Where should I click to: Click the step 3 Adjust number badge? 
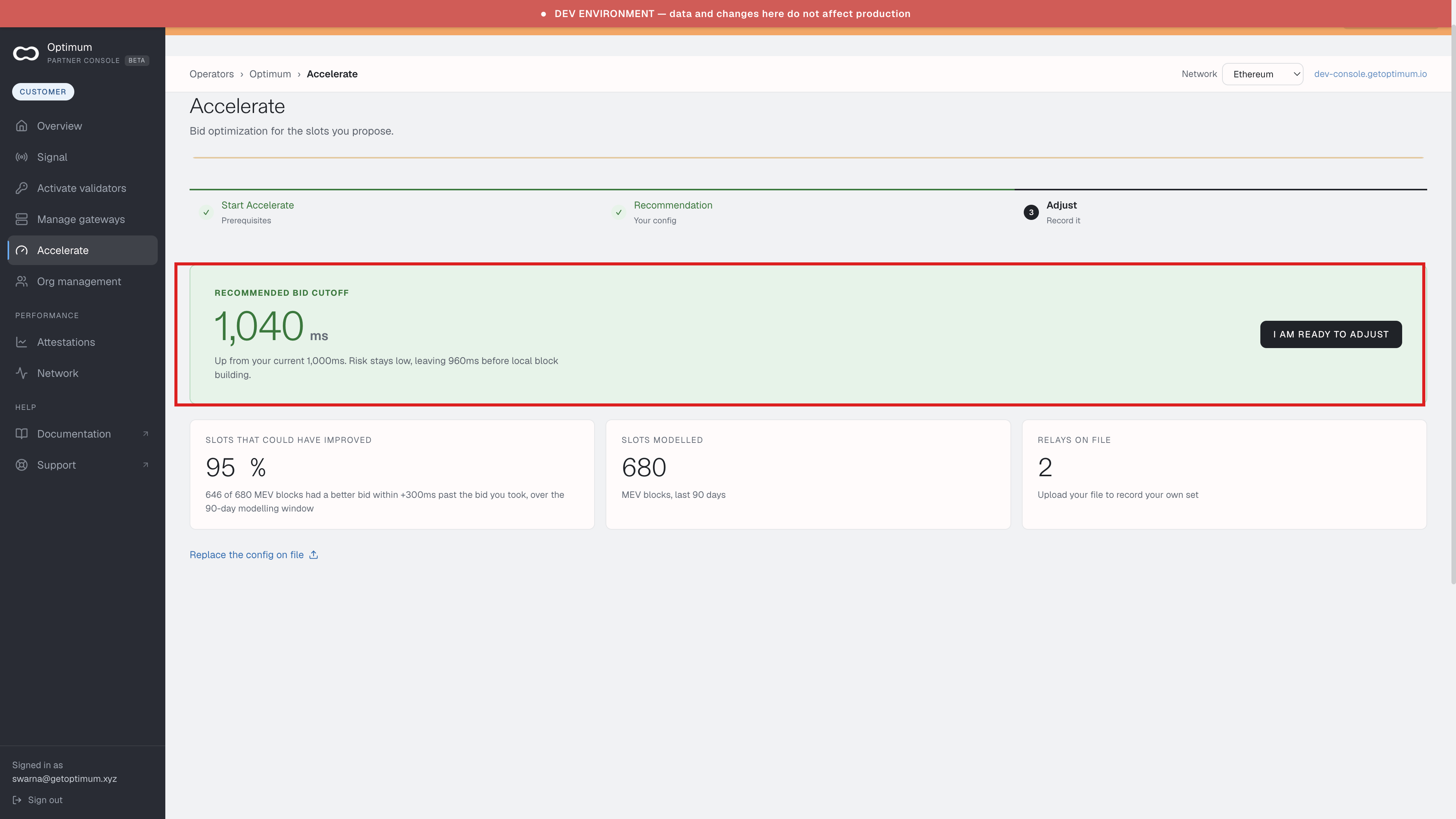click(x=1031, y=212)
